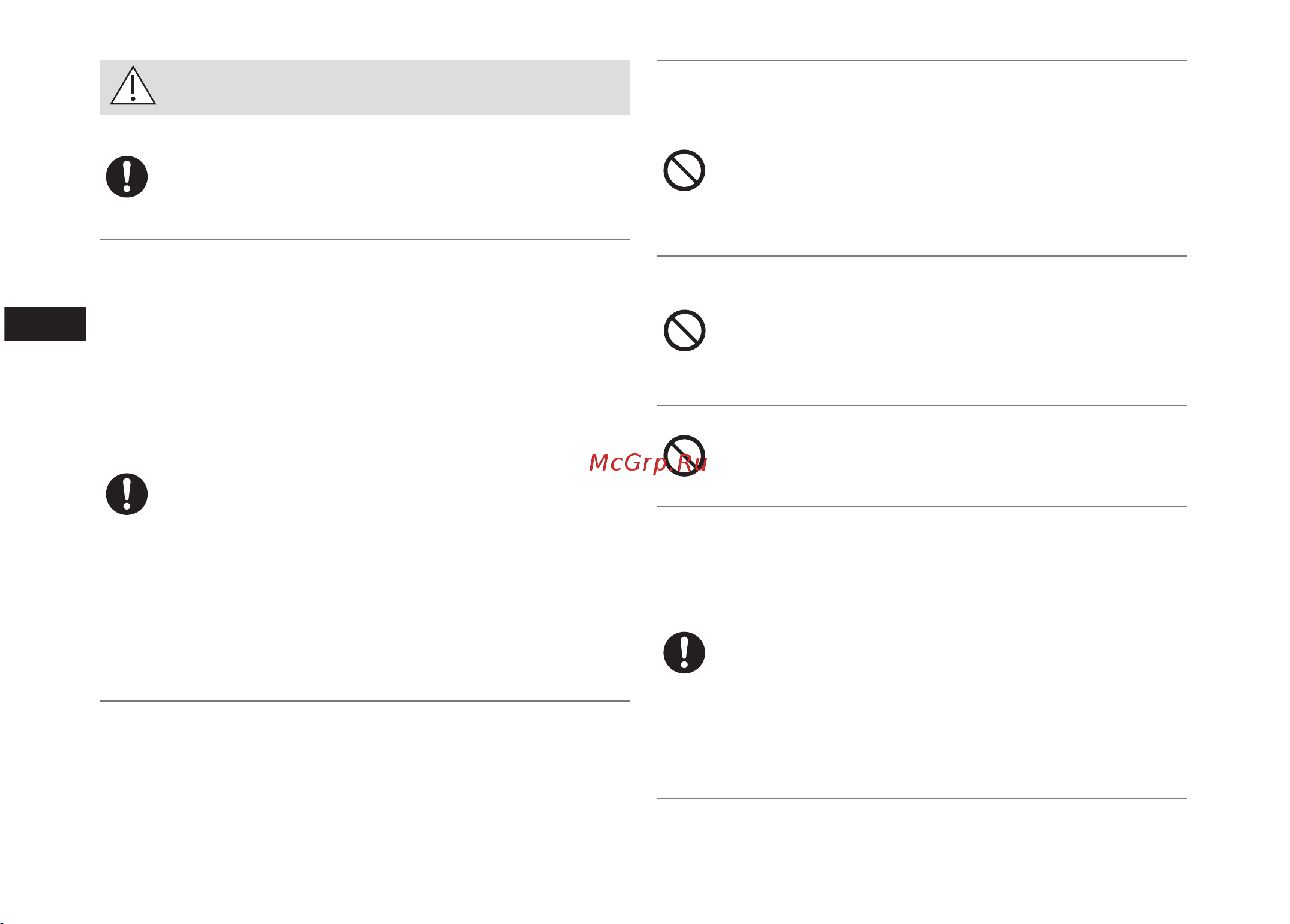1290x924 pixels.
Task: Select the first mandatory exclamation icon below the banner
Action: (x=127, y=177)
